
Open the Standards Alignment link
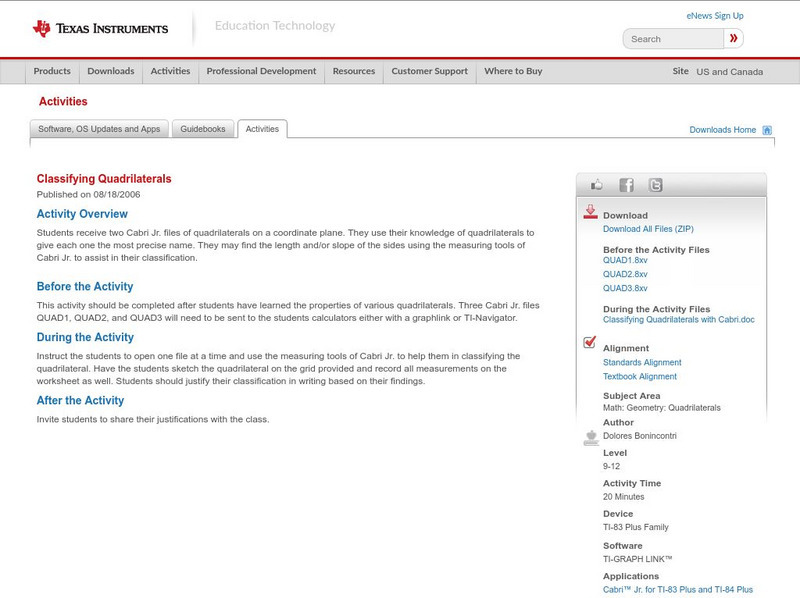click(642, 362)
